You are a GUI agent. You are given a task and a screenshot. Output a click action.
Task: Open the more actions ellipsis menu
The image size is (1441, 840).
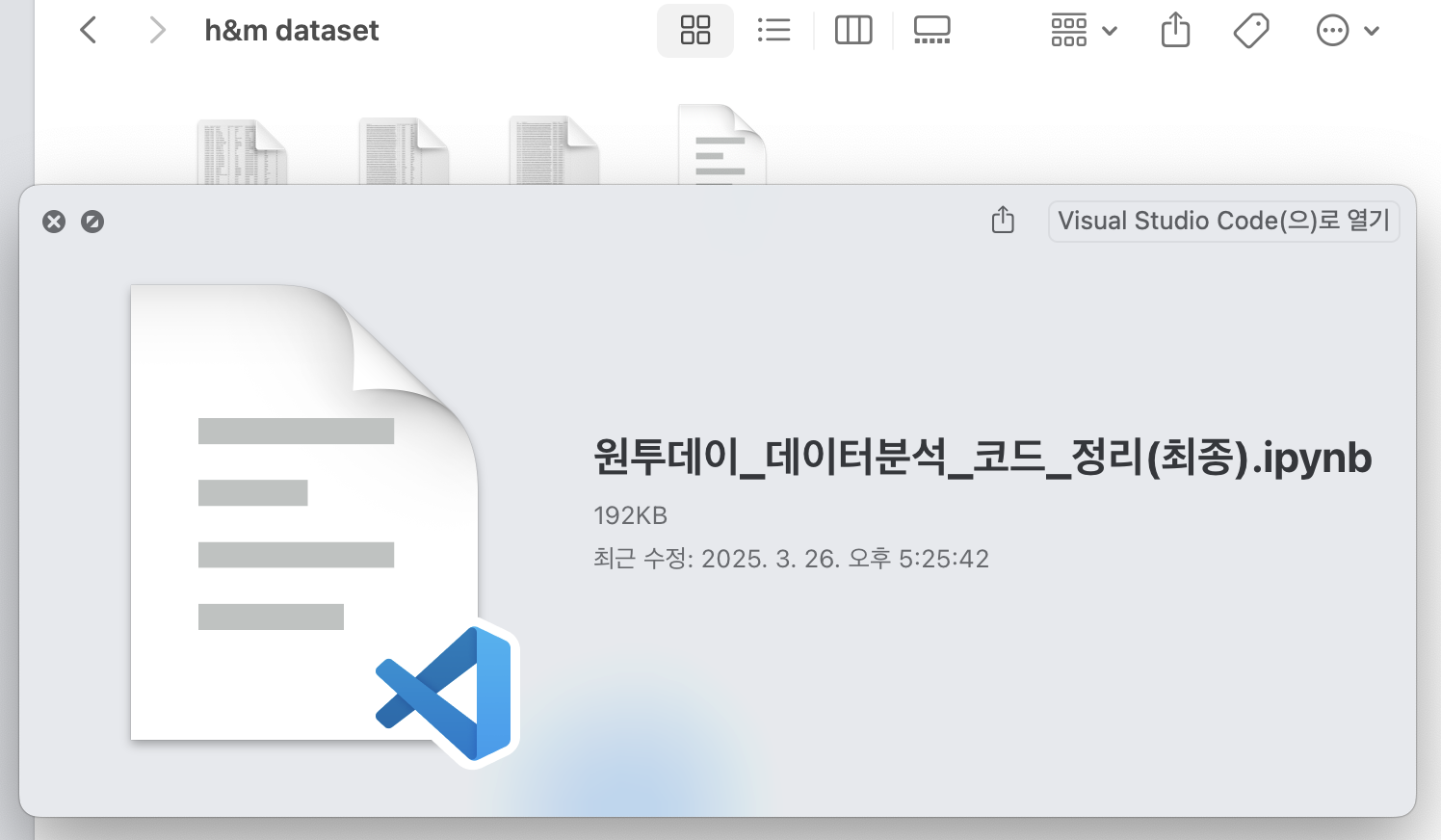coord(1348,30)
